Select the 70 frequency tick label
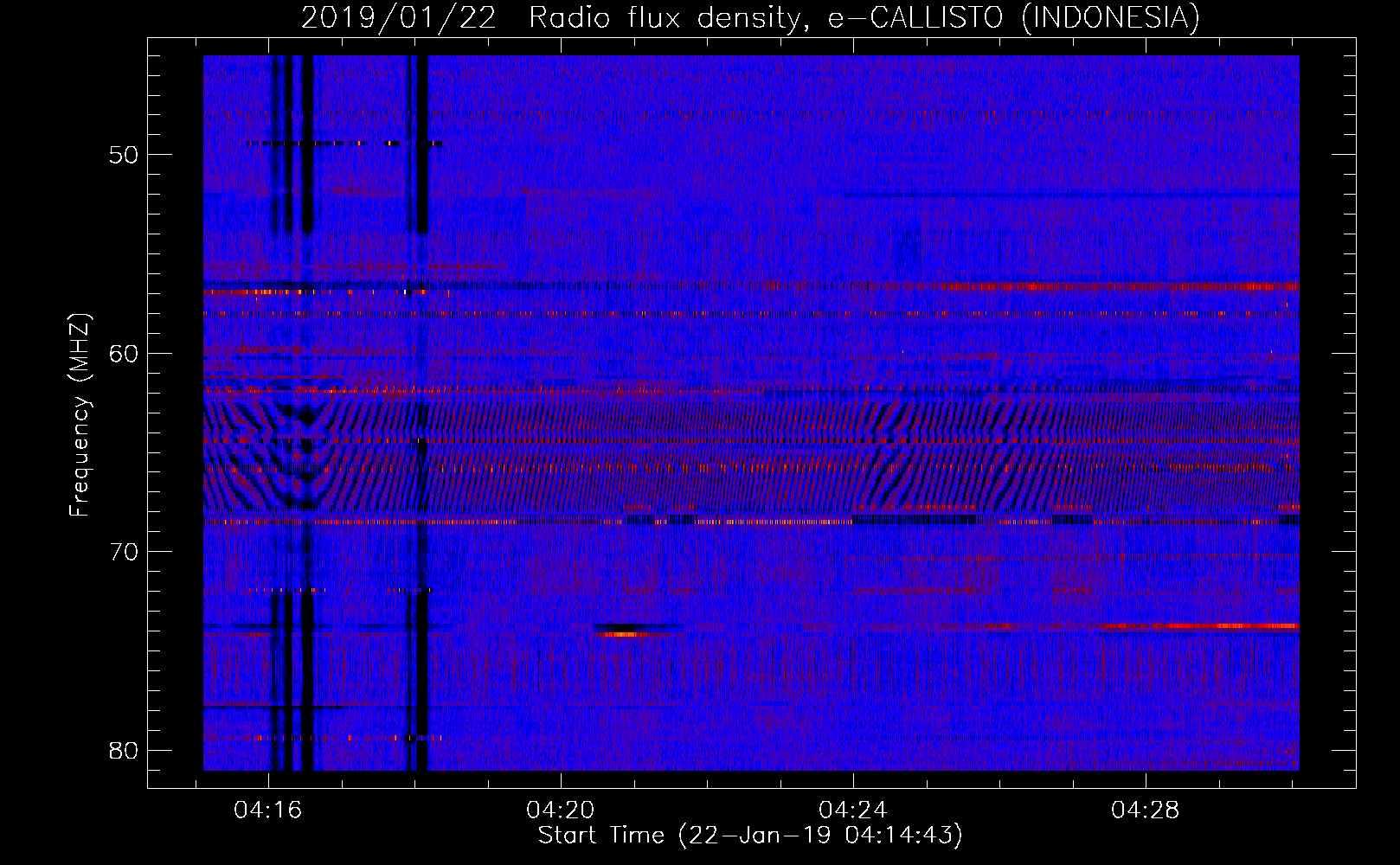 point(124,552)
